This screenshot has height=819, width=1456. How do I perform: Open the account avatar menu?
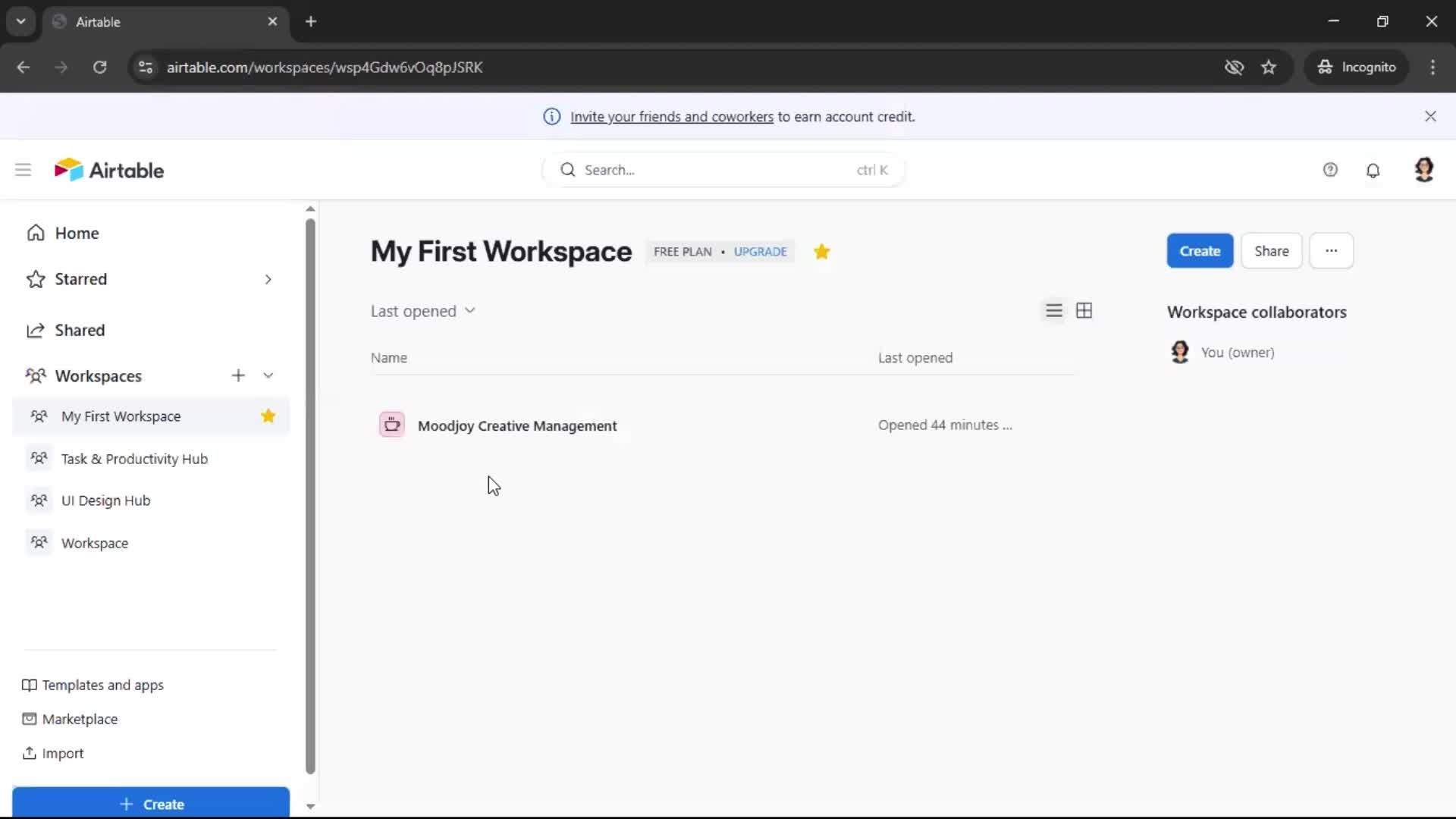click(1423, 170)
